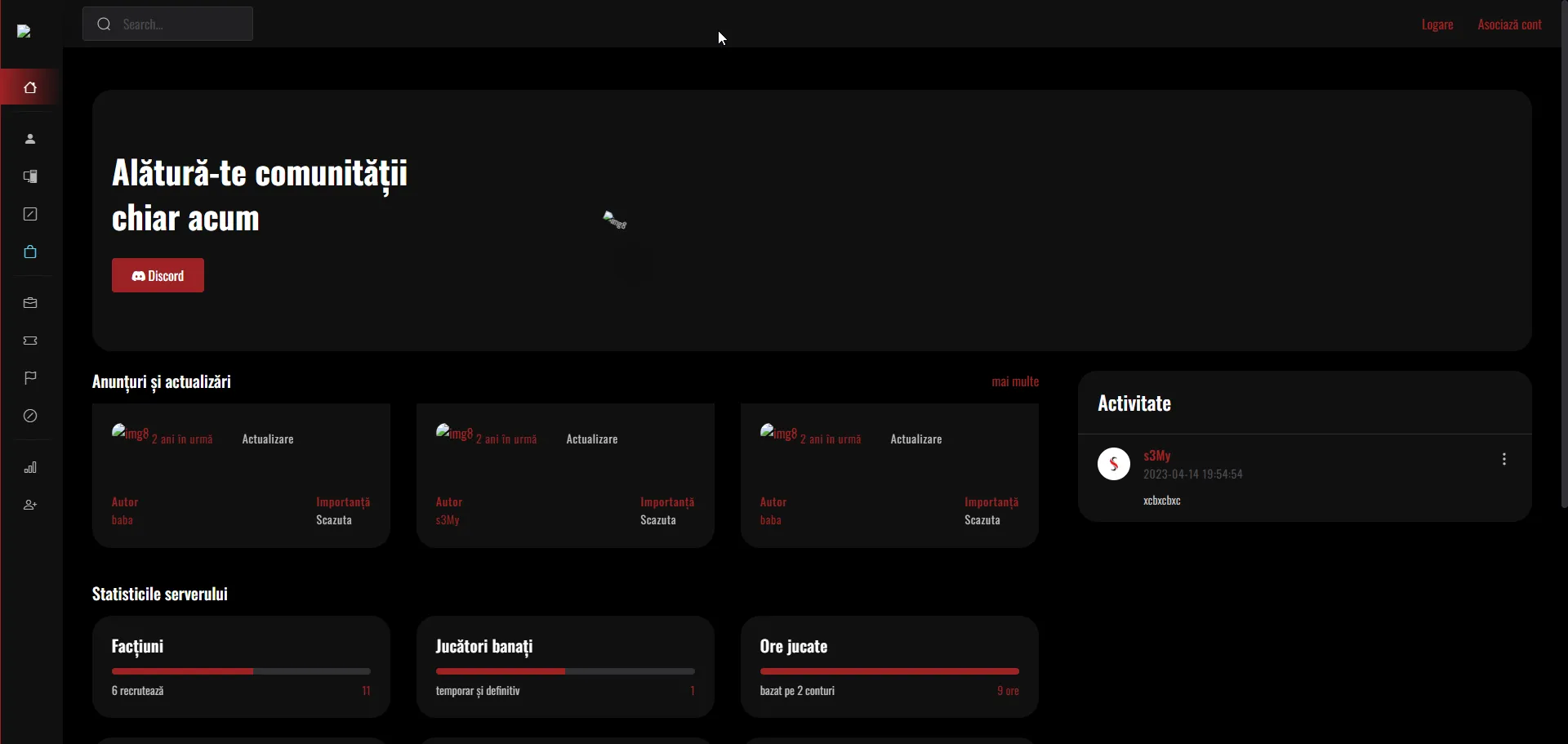
Task: Open the ban list icon in the sidebar
Action: coord(30,416)
